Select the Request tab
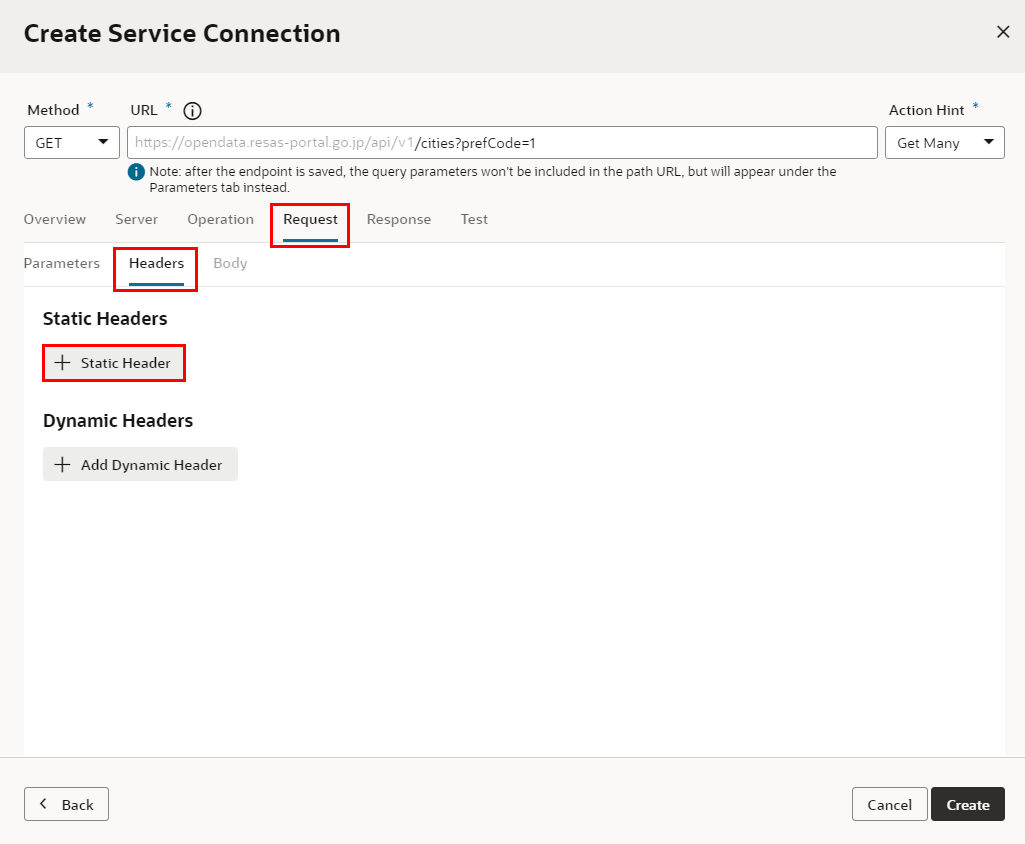The image size is (1025, 844). [x=310, y=219]
